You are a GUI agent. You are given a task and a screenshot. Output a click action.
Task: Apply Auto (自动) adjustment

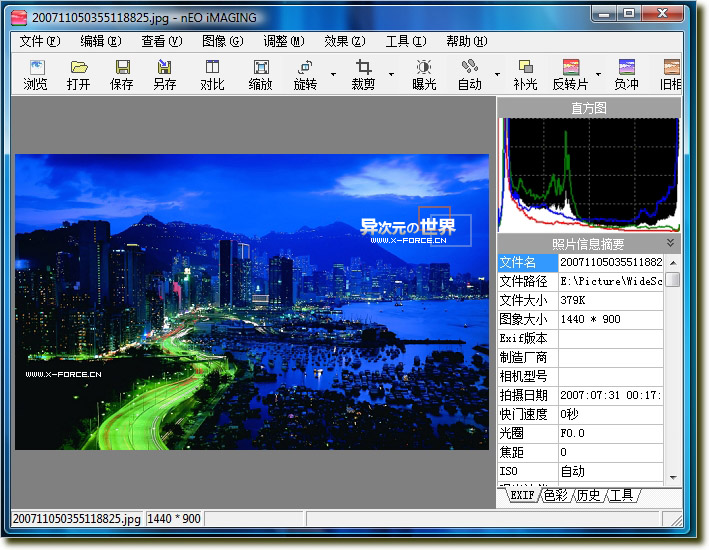pos(470,75)
